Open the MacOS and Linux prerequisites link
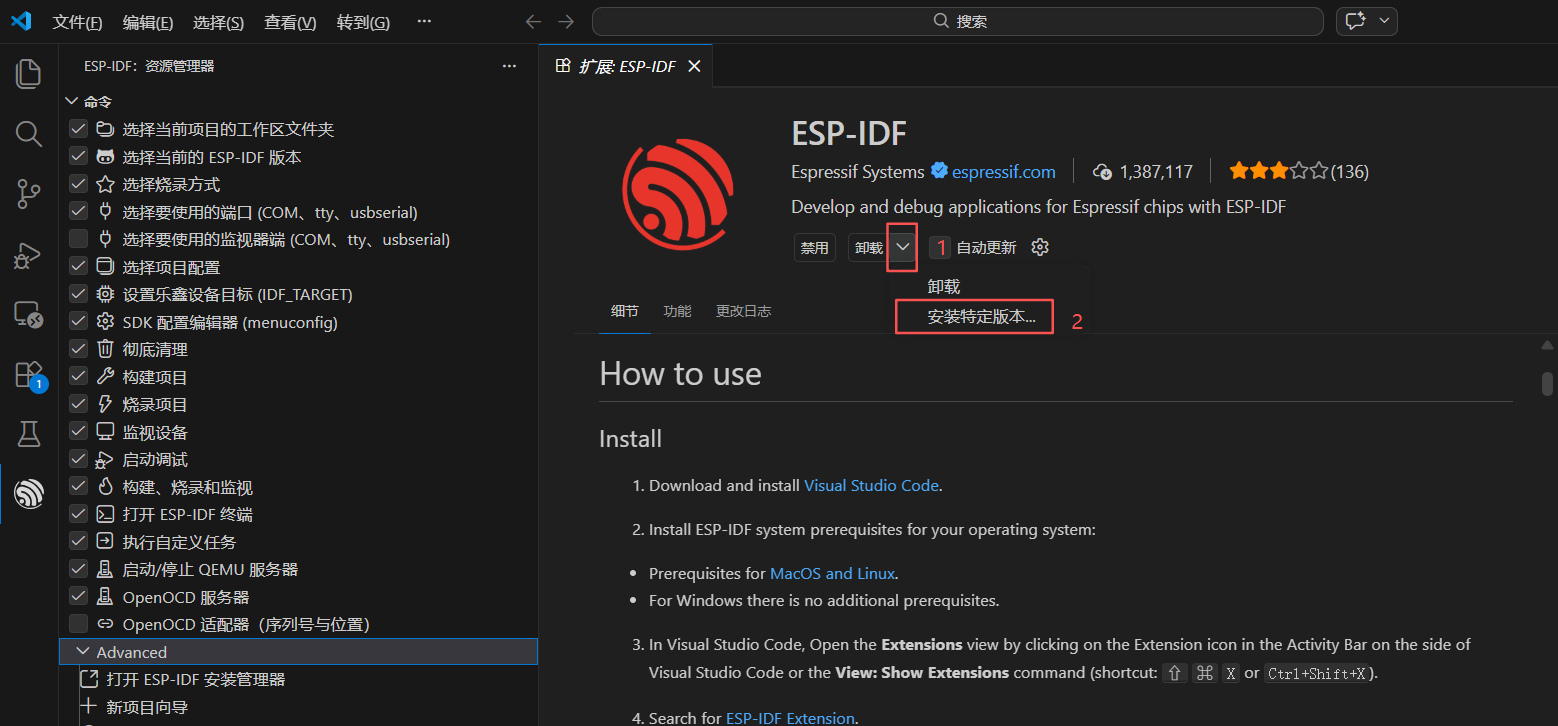Viewport: 1558px width, 726px height. 832,573
